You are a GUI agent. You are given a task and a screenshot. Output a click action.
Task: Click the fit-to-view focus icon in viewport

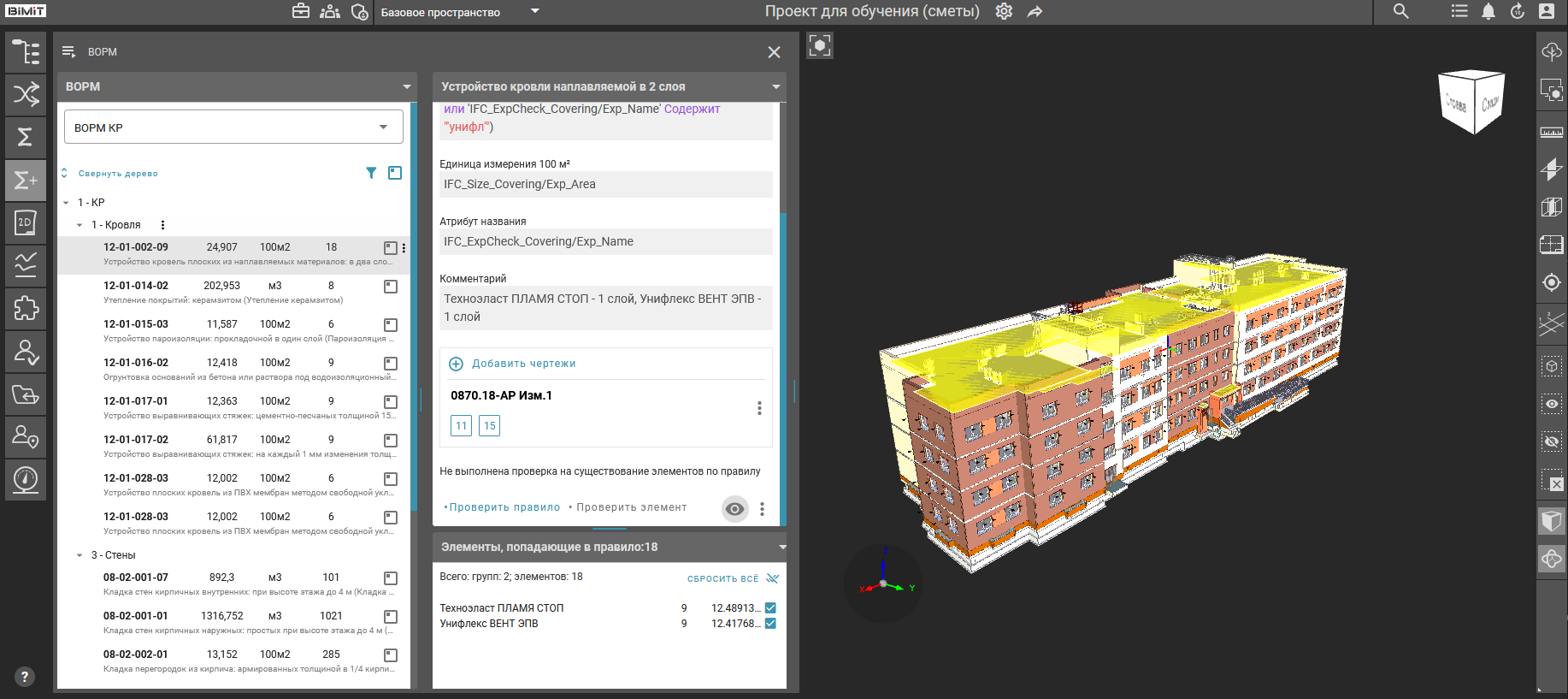[x=820, y=45]
